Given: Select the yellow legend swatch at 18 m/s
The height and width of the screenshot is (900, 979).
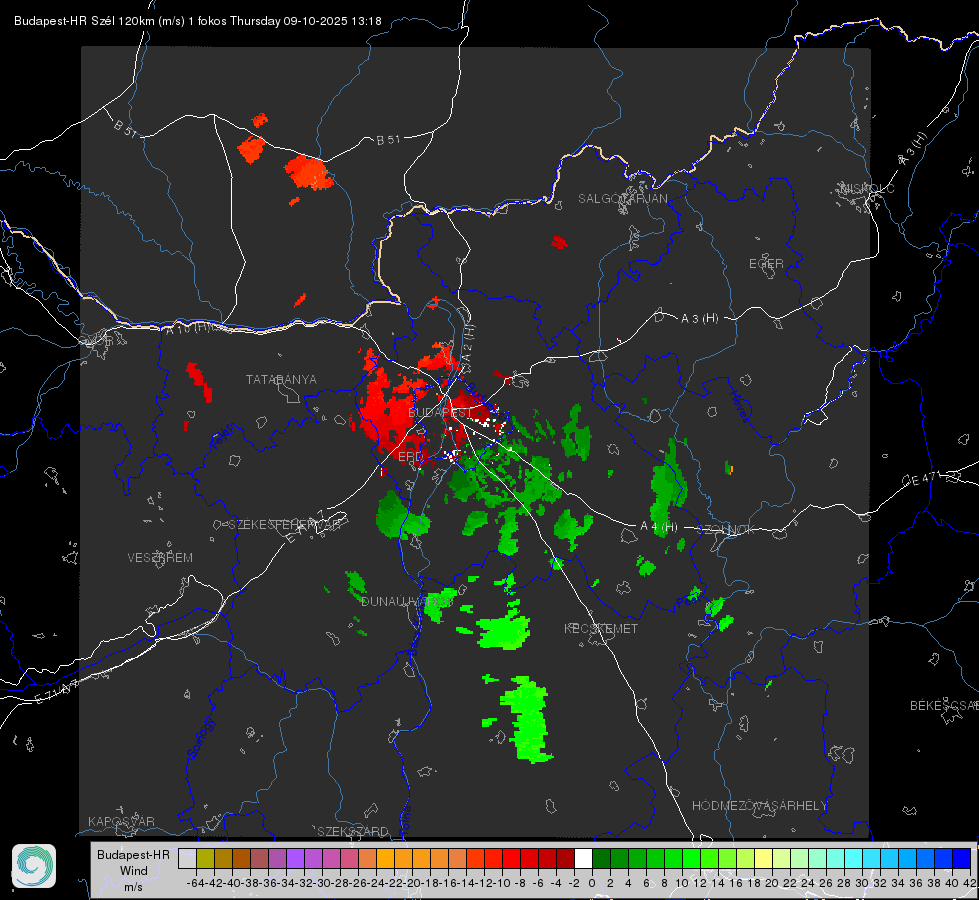Looking at the screenshot, I should tap(763, 859).
